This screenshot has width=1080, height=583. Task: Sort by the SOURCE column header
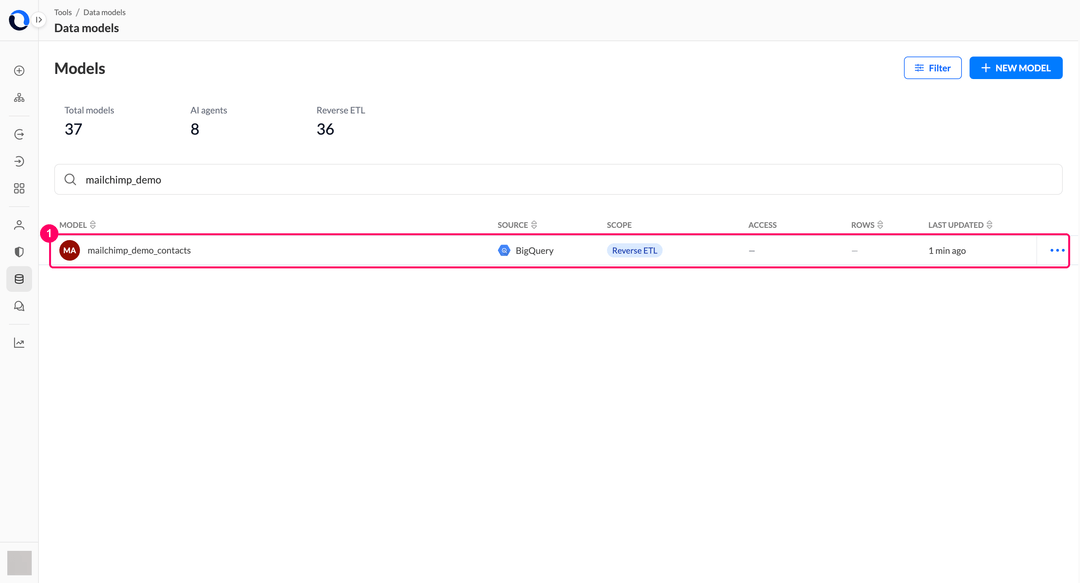[517, 225]
